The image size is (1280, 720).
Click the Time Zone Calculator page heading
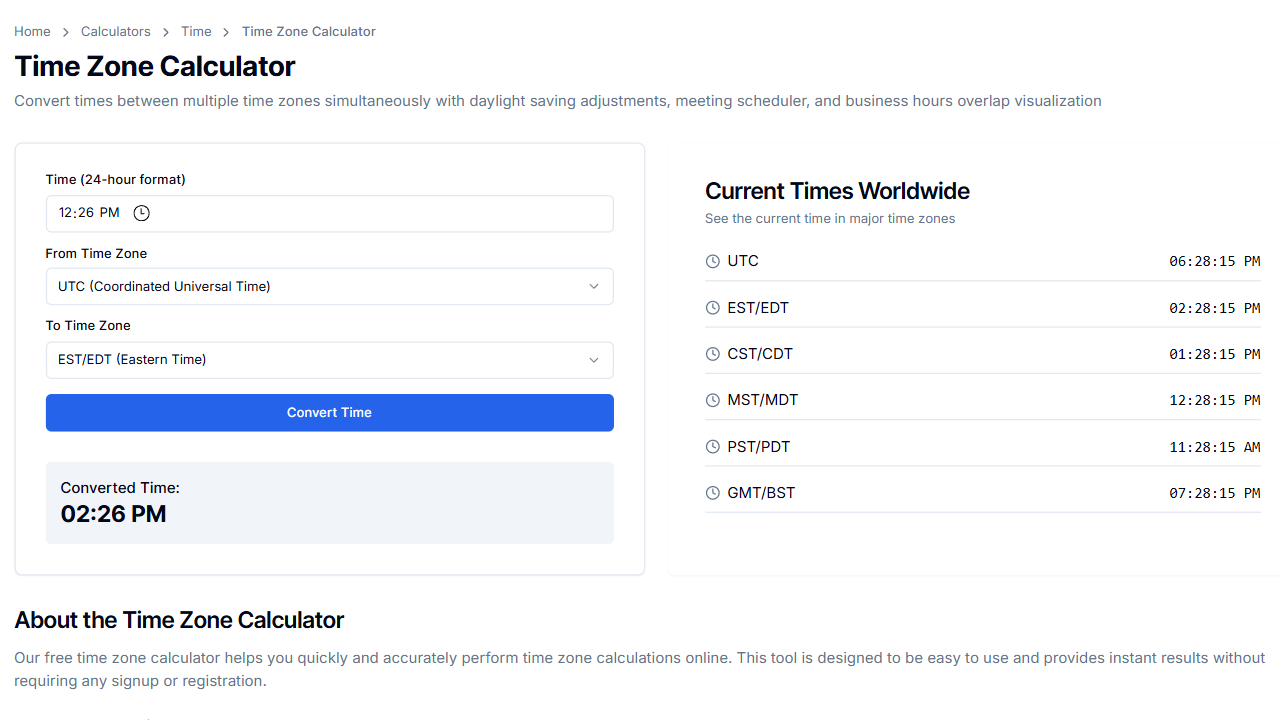tap(154, 66)
